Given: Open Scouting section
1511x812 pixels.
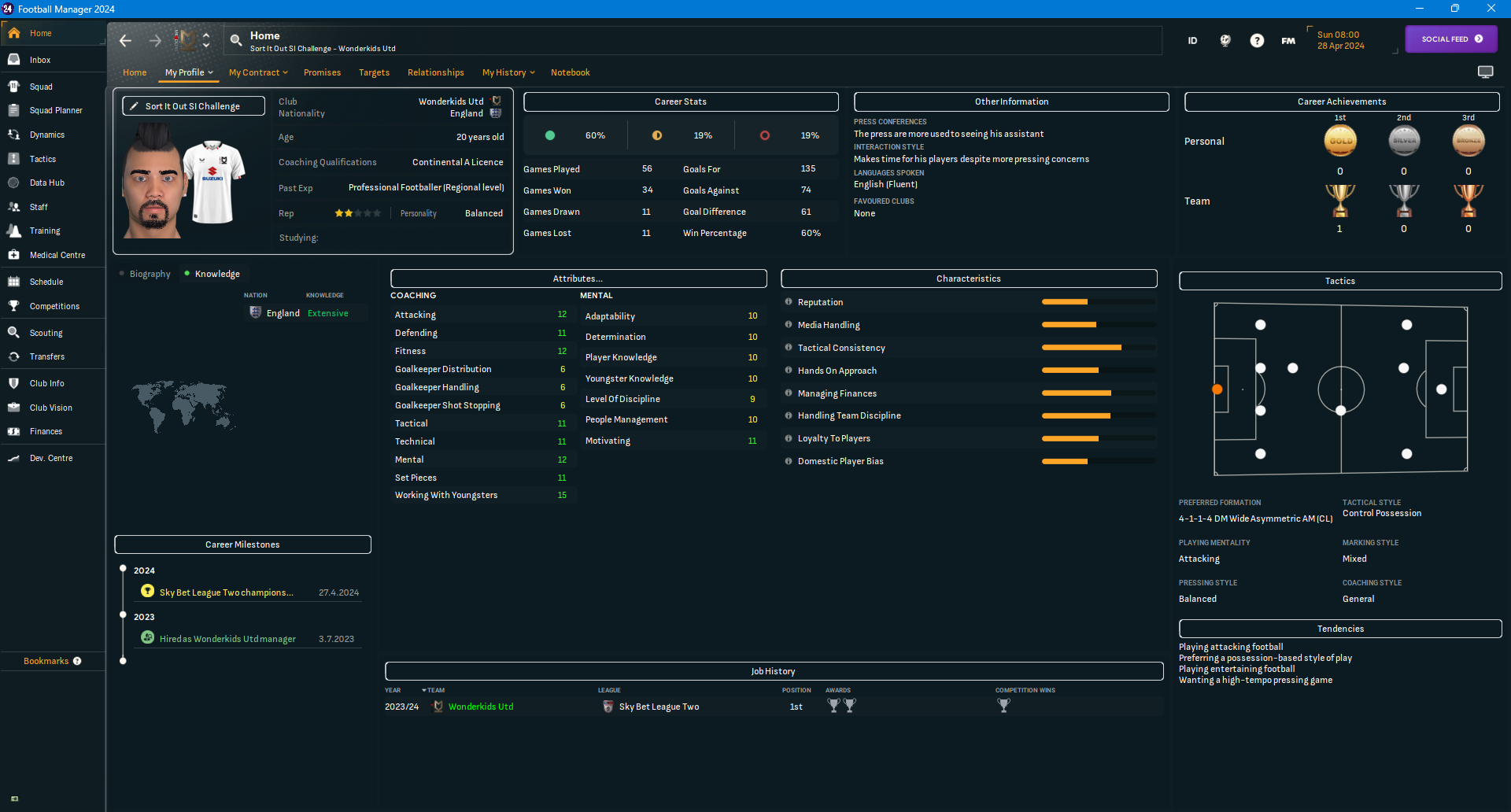Looking at the screenshot, I should [52, 333].
